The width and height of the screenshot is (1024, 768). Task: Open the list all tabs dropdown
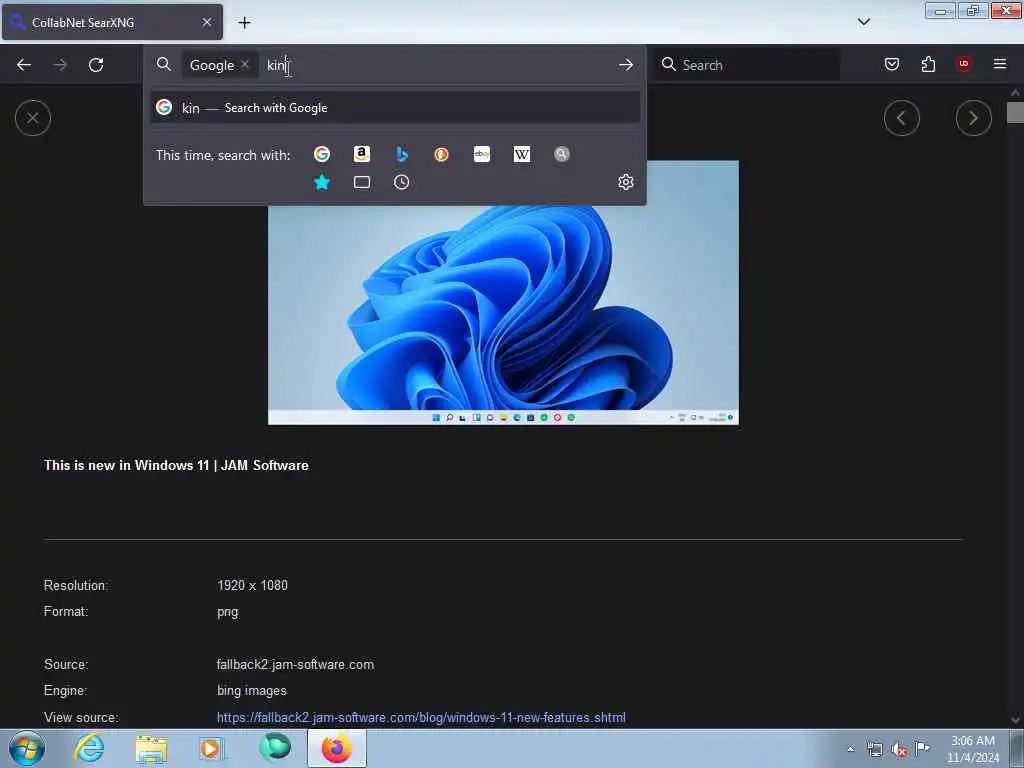pyautogui.click(x=864, y=22)
